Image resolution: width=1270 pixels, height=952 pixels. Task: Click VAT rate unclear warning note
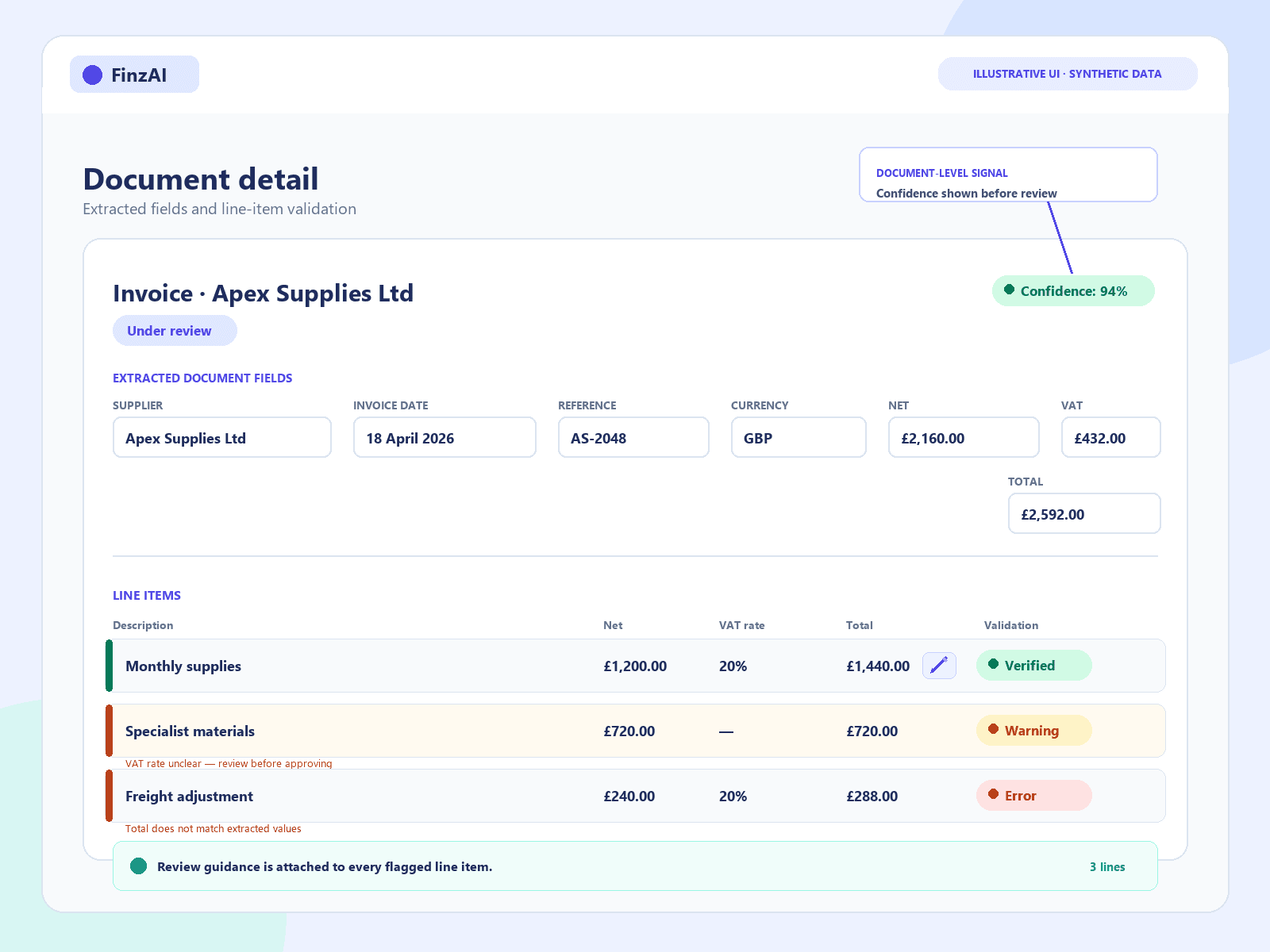229,763
